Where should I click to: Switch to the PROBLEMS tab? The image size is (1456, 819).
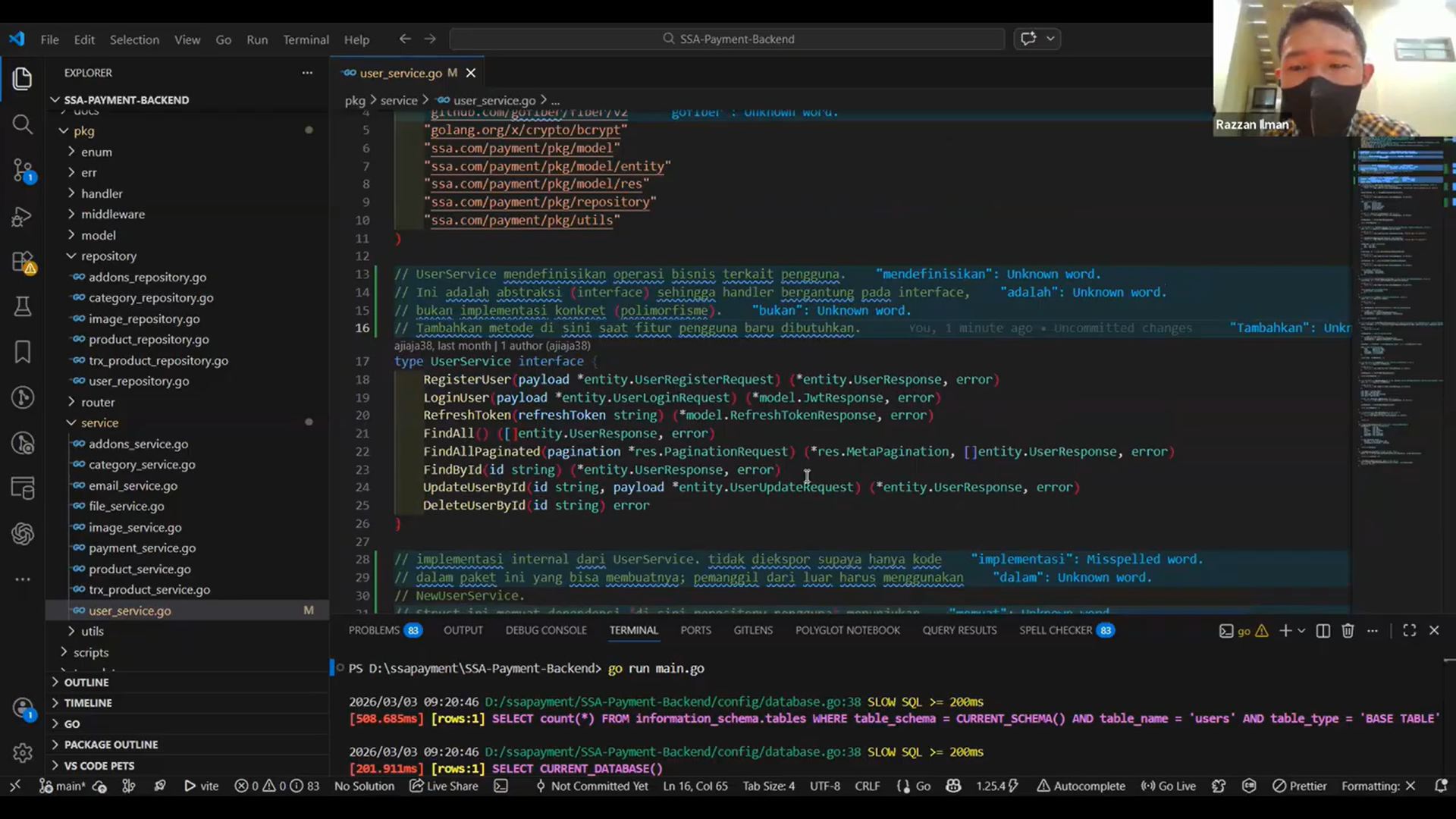374,631
